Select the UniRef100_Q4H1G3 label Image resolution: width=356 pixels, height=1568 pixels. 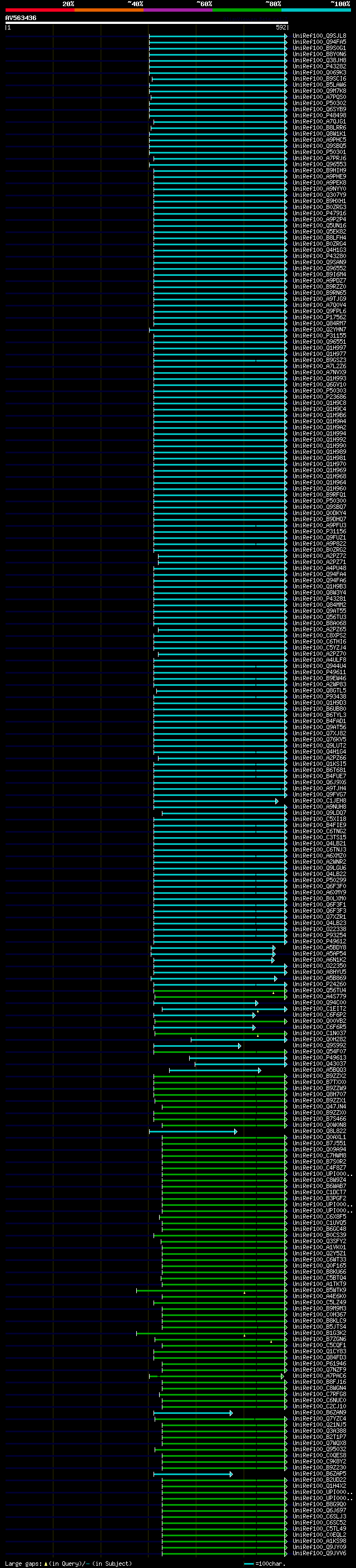pos(319,250)
